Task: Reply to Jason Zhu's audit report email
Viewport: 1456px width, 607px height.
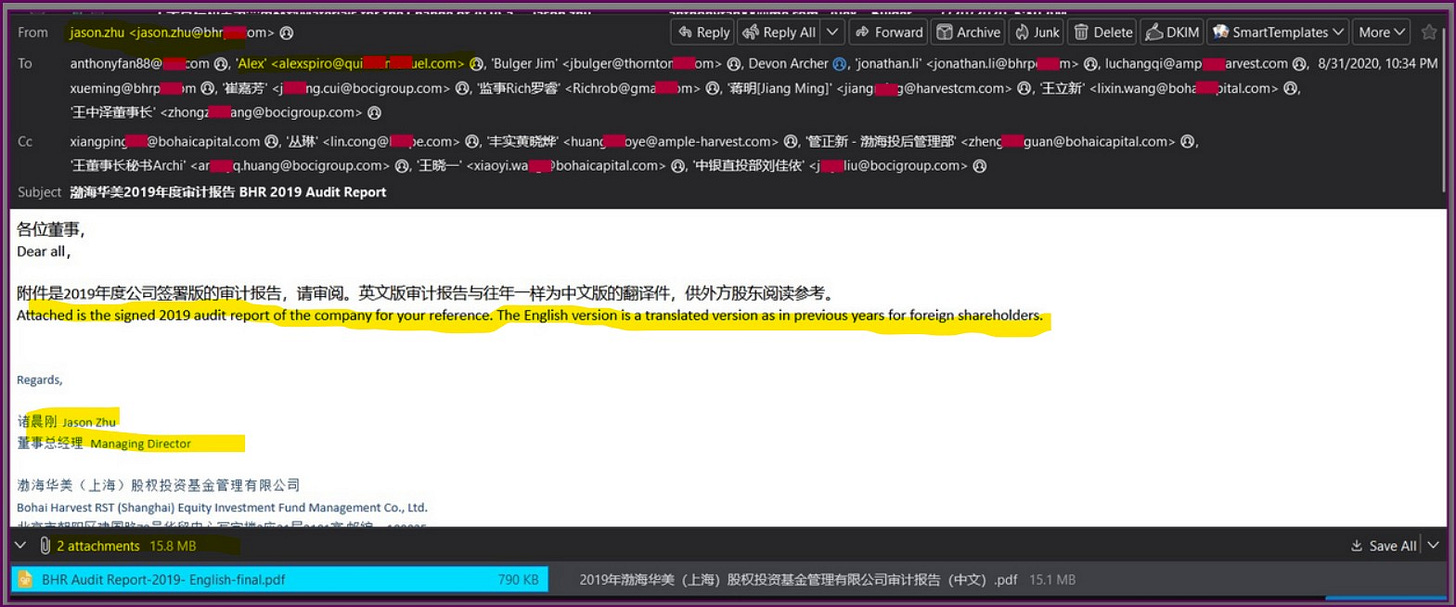Action: click(x=703, y=32)
